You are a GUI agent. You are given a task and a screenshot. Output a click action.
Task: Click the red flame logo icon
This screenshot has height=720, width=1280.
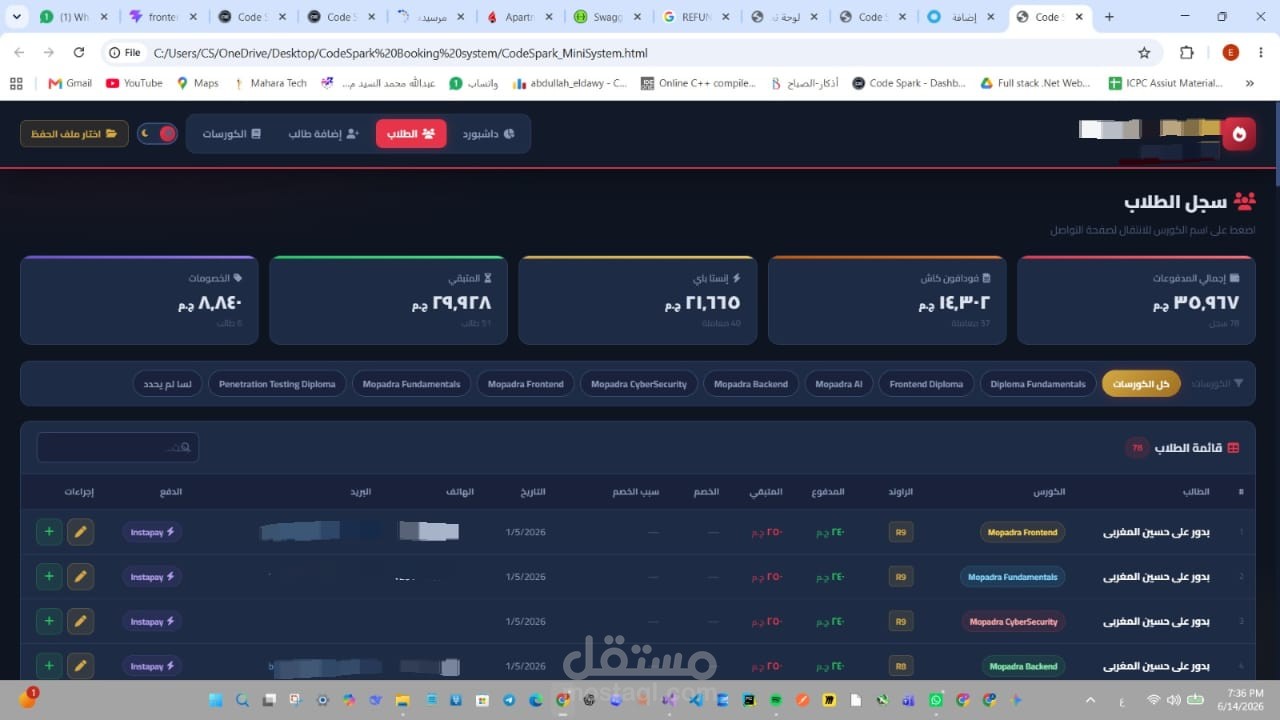[x=1239, y=133]
